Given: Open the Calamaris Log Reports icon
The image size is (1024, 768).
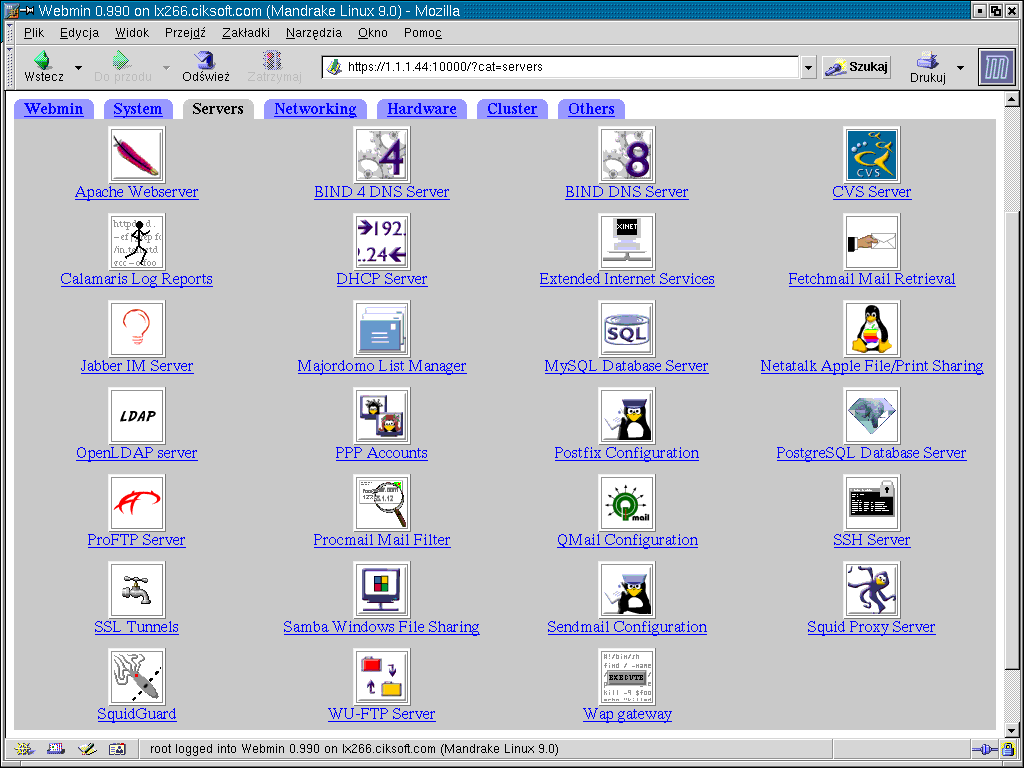Looking at the screenshot, I should (x=136, y=242).
